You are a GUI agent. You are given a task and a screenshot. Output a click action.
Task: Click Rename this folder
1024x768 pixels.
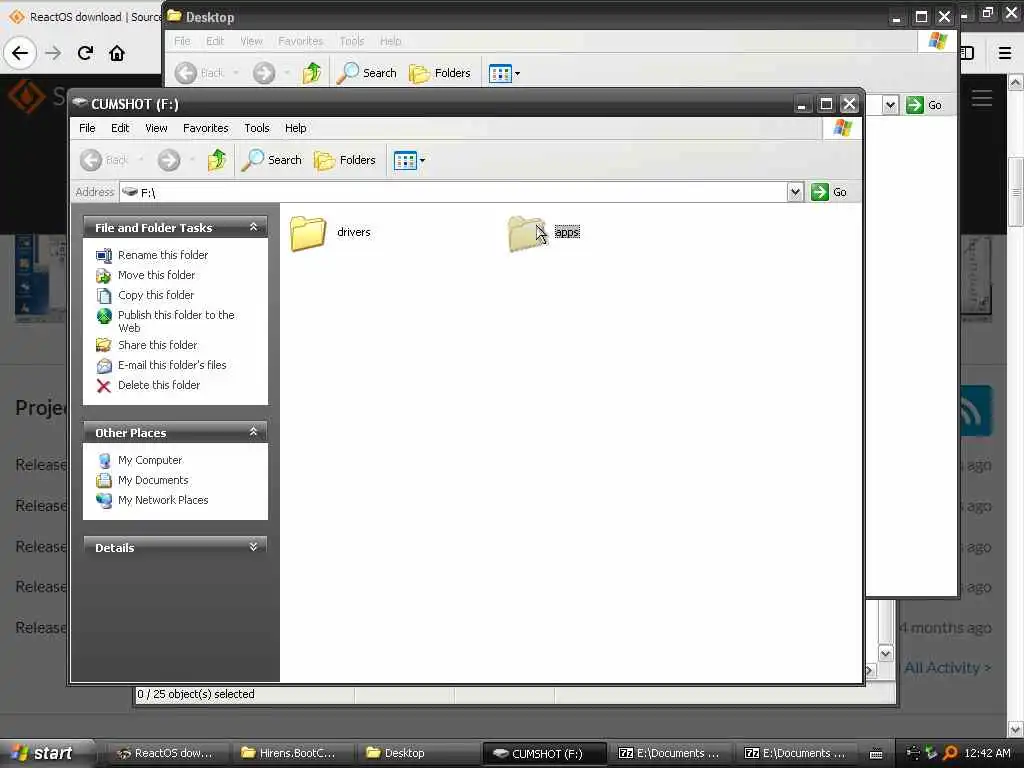pyautogui.click(x=163, y=255)
